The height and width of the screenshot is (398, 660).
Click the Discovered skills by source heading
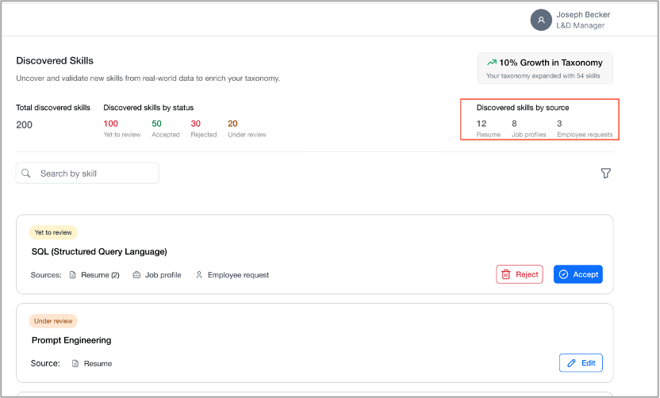point(522,108)
